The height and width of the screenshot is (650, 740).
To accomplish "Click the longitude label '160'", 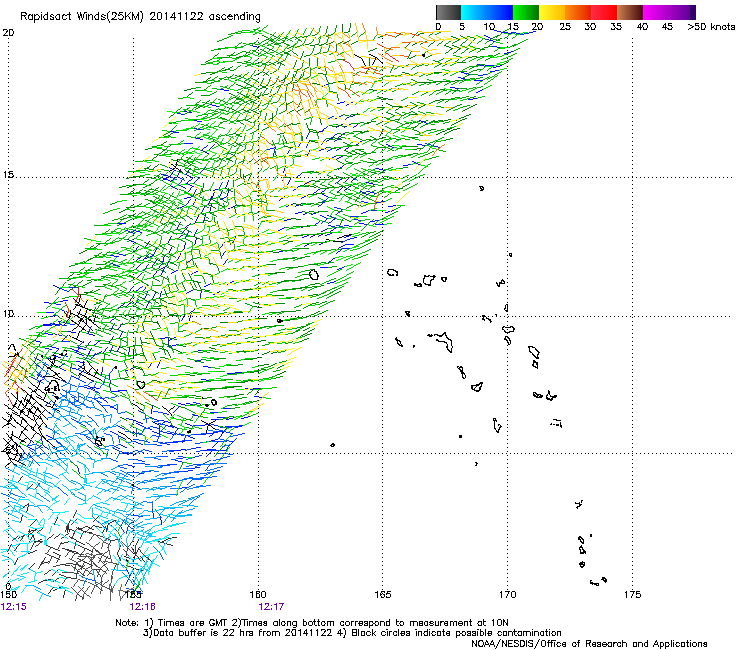I will 258,594.
